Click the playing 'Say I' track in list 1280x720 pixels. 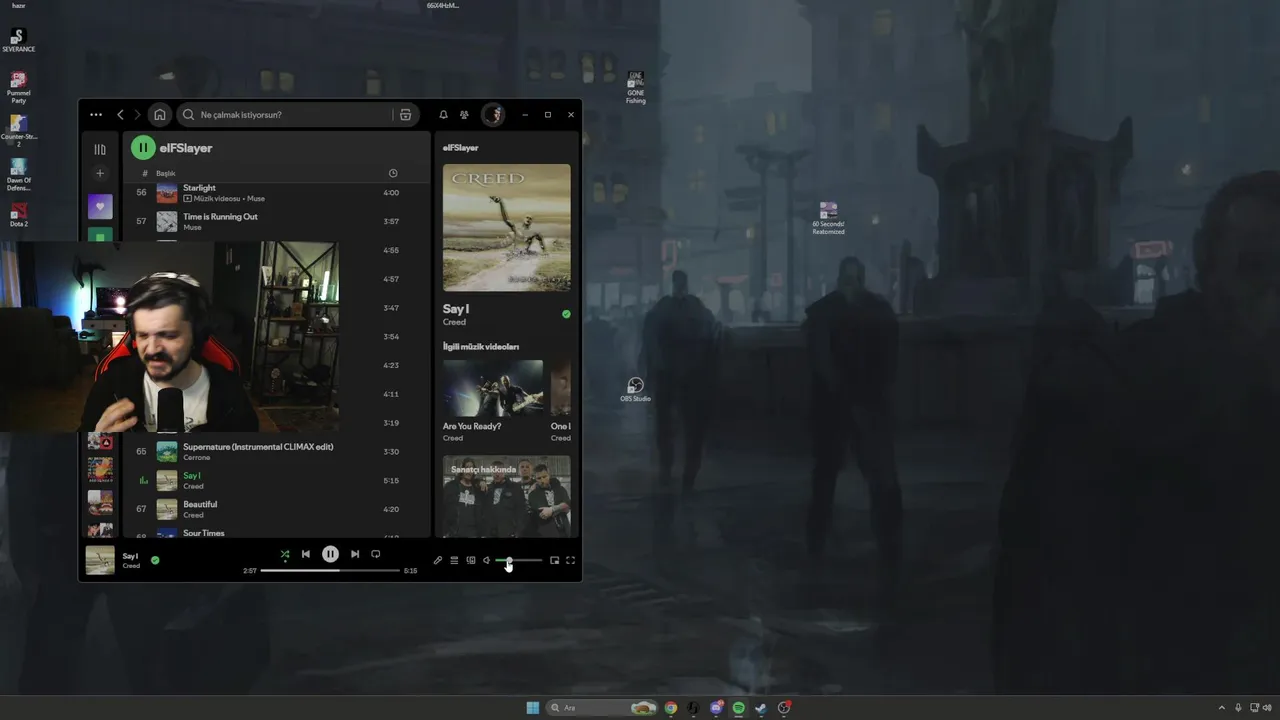[x=276, y=481]
